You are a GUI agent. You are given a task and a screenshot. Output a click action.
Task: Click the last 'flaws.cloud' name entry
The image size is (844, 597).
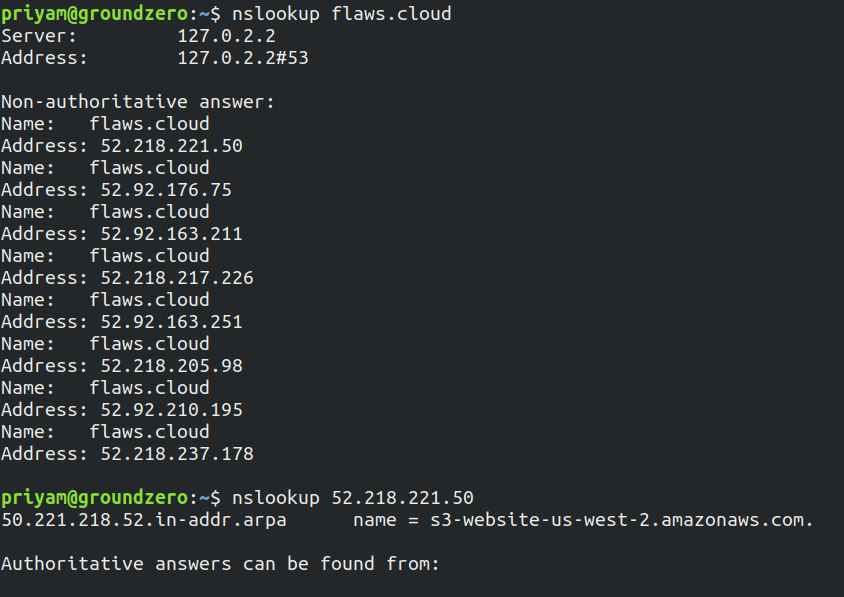tap(150, 432)
